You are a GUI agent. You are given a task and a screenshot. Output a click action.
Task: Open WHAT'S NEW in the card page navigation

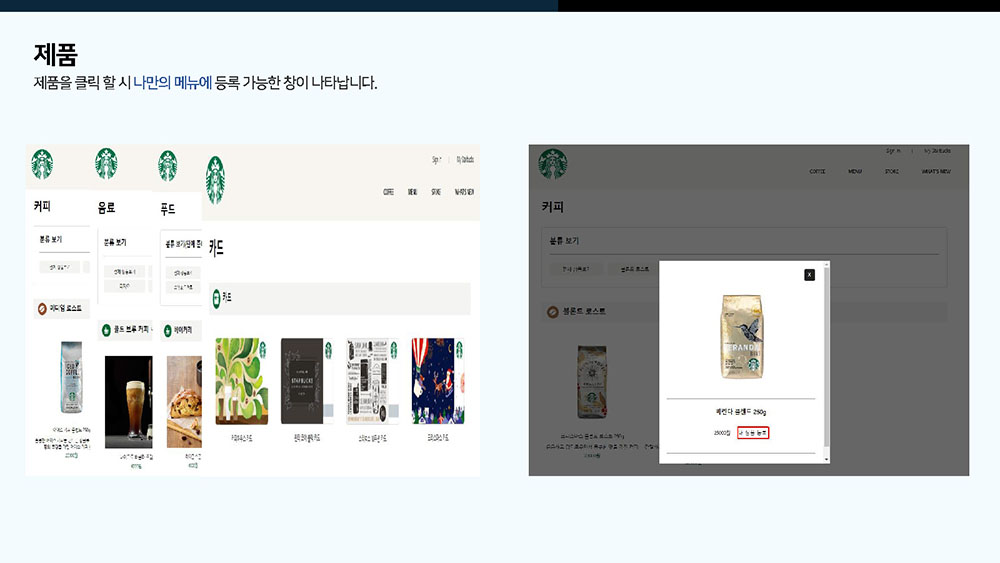[464, 192]
